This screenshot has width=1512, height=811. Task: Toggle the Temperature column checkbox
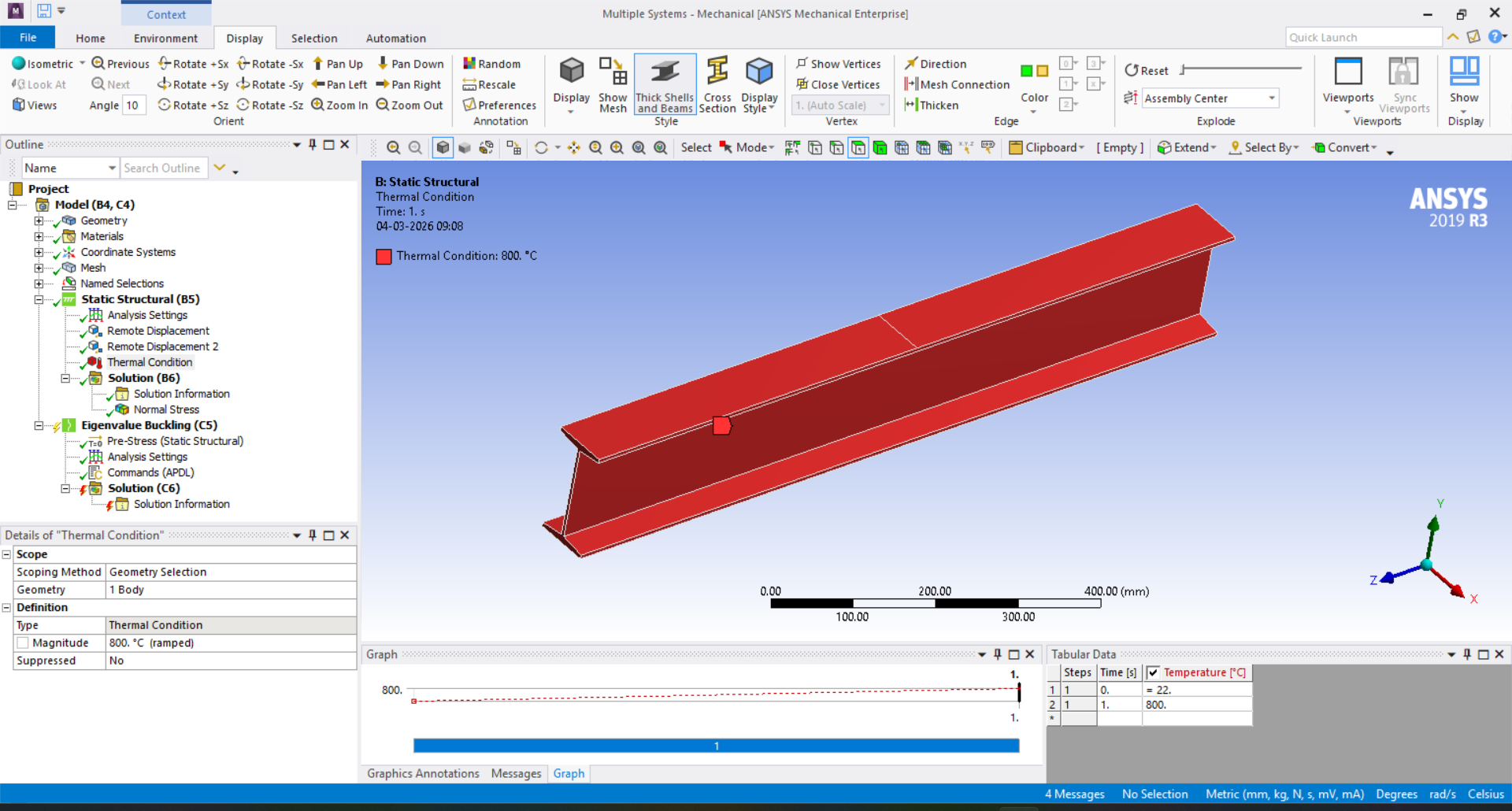1153,672
